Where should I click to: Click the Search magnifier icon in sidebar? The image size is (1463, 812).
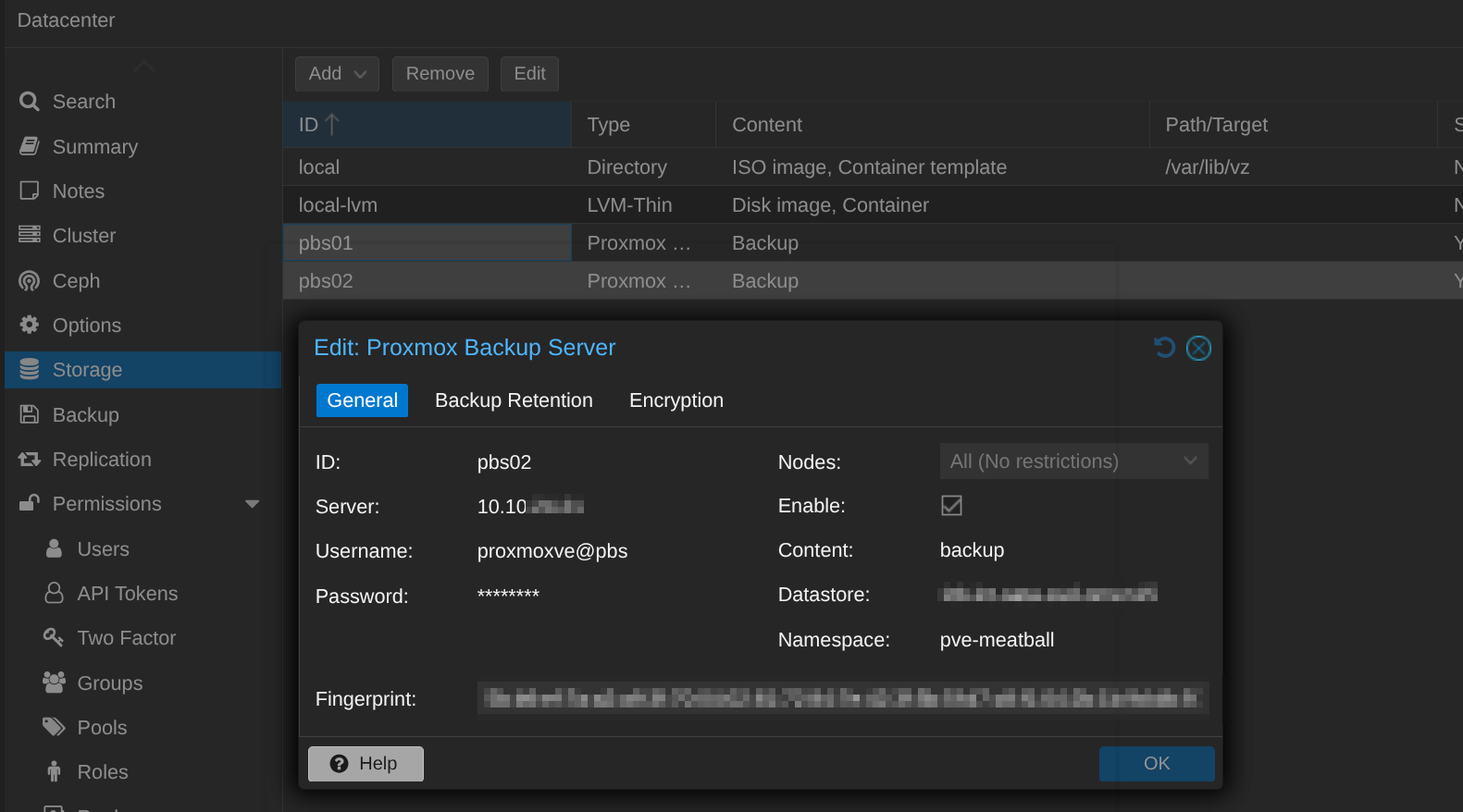pyautogui.click(x=30, y=102)
